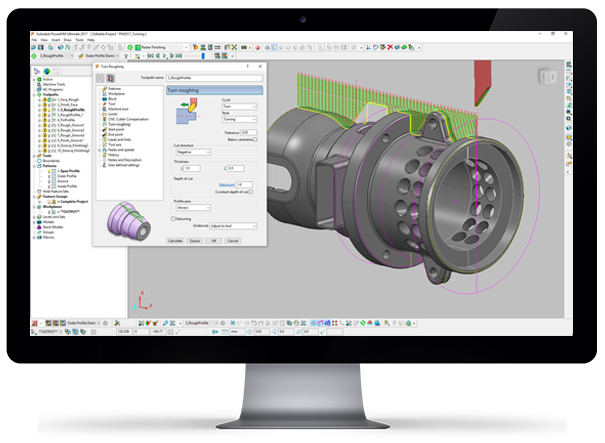Open the Tools menu

pyautogui.click(x=79, y=40)
